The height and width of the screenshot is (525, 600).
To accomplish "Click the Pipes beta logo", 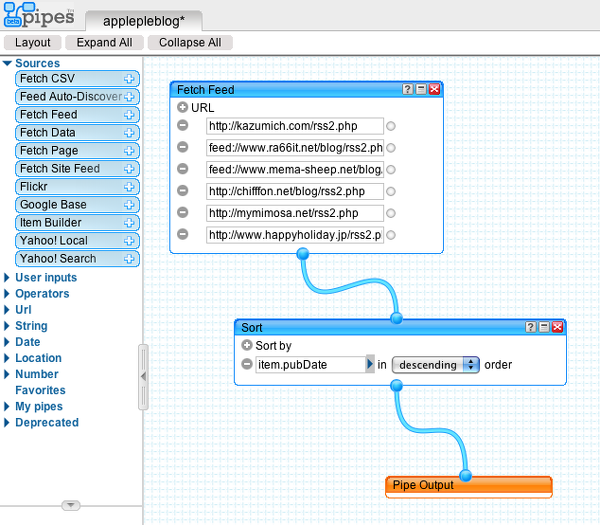I will point(39,15).
